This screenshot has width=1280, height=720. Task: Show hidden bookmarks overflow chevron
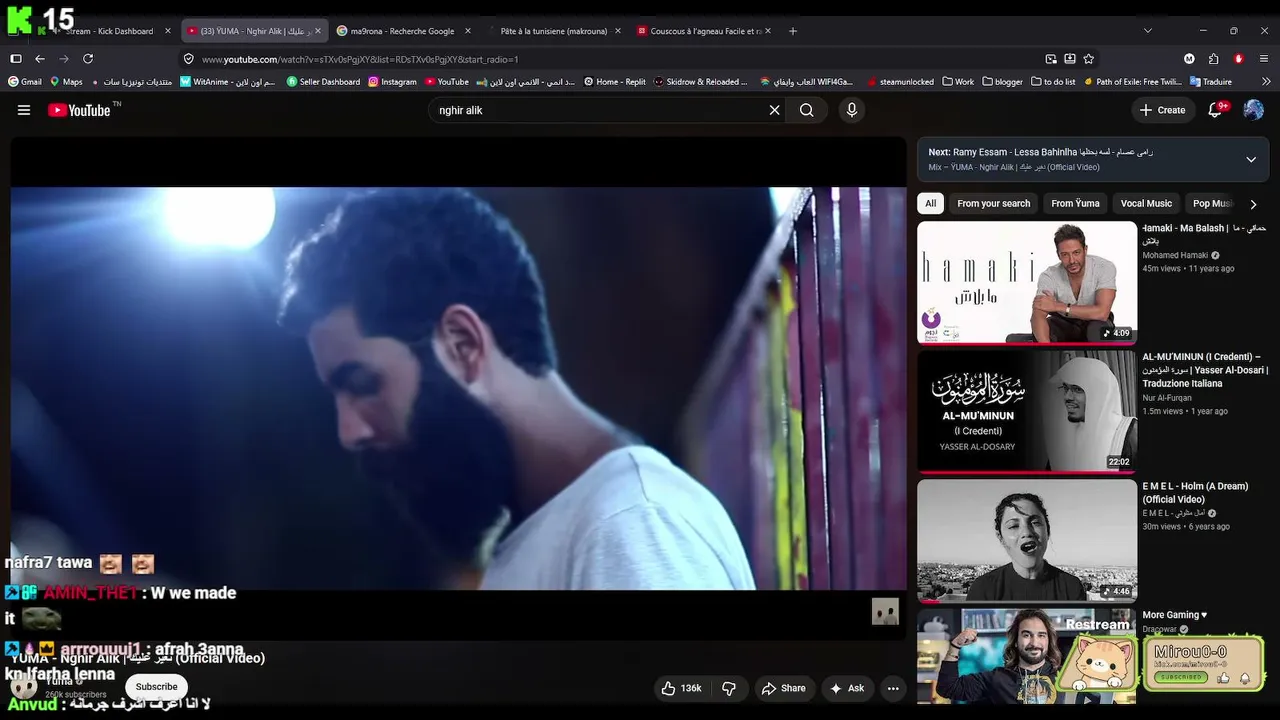(x=1266, y=82)
